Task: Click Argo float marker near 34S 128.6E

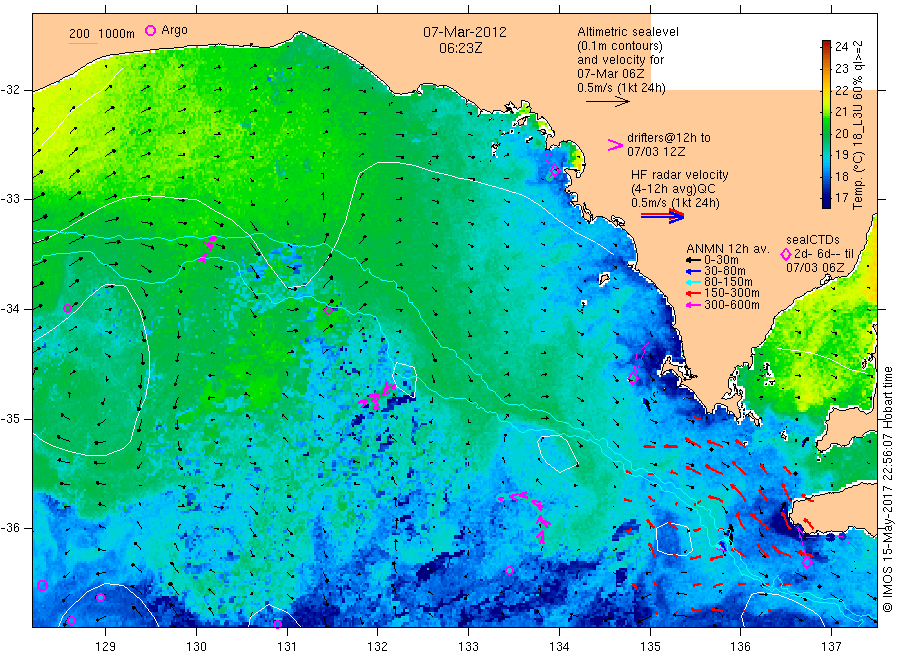Action: (x=67, y=308)
